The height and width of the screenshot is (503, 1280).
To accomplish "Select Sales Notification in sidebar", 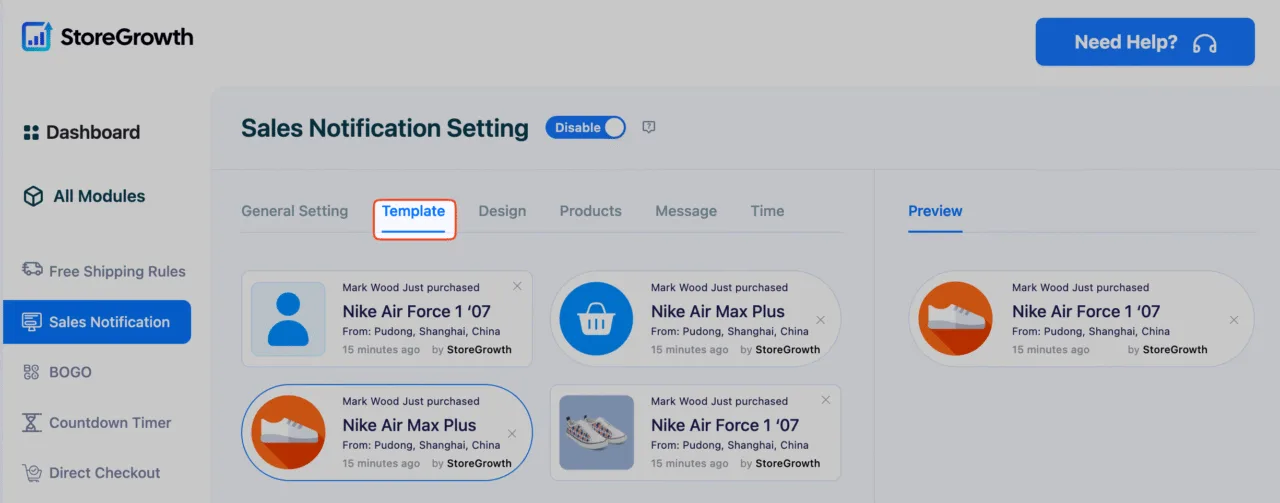I will [97, 322].
